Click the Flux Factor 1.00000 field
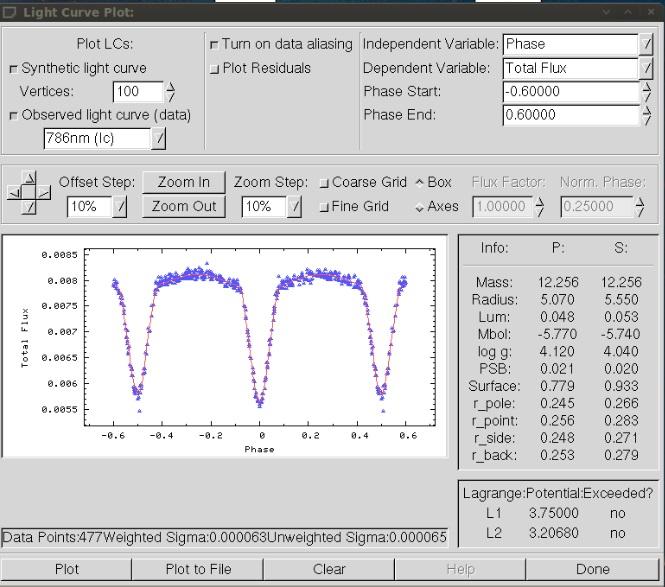Screen dimensions: 665x587 tap(503, 207)
